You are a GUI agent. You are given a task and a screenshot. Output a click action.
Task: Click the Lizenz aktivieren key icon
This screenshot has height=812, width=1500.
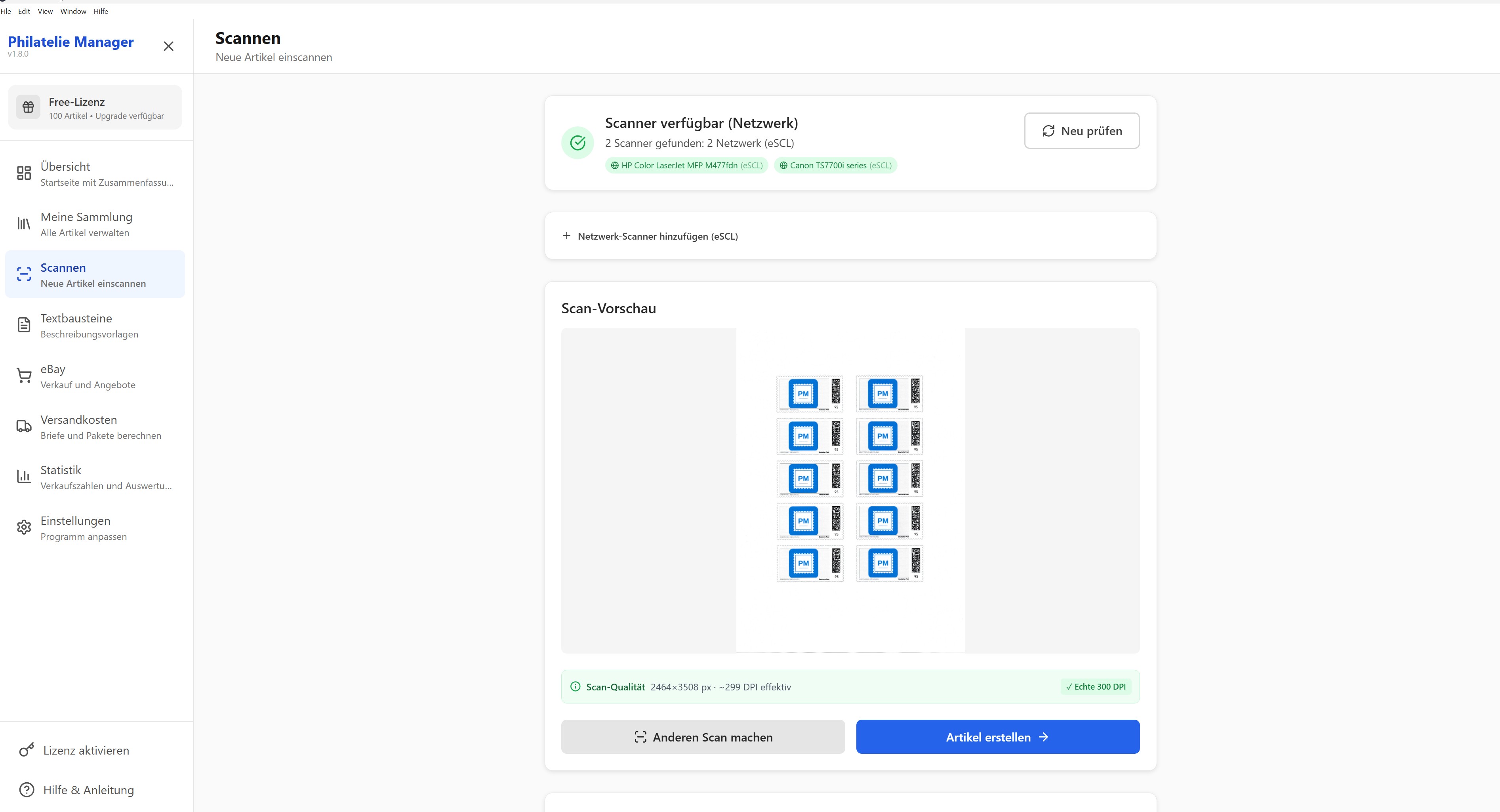(27, 750)
